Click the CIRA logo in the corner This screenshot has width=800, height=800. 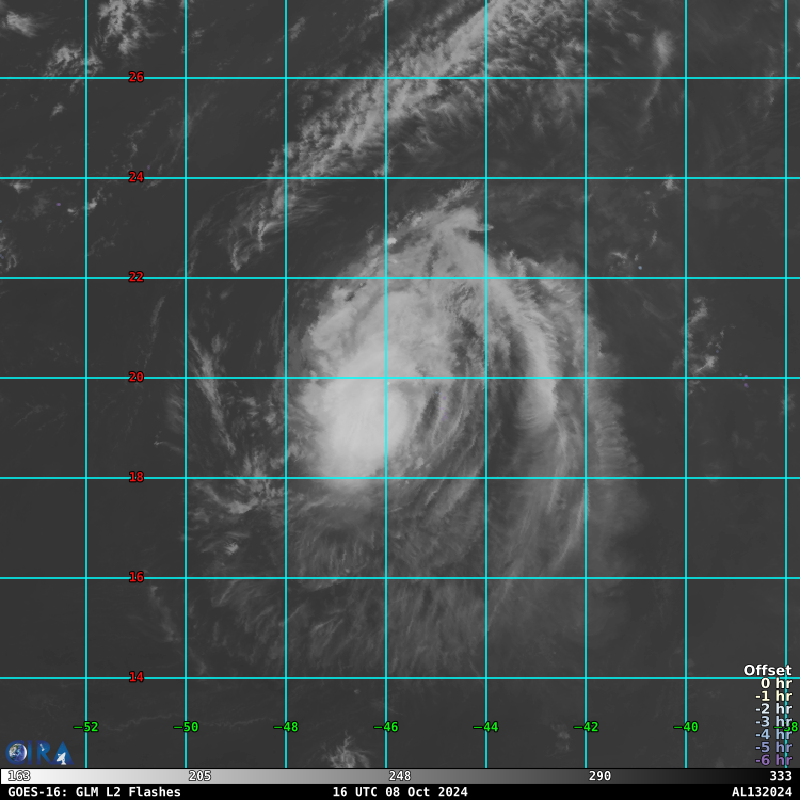38,753
